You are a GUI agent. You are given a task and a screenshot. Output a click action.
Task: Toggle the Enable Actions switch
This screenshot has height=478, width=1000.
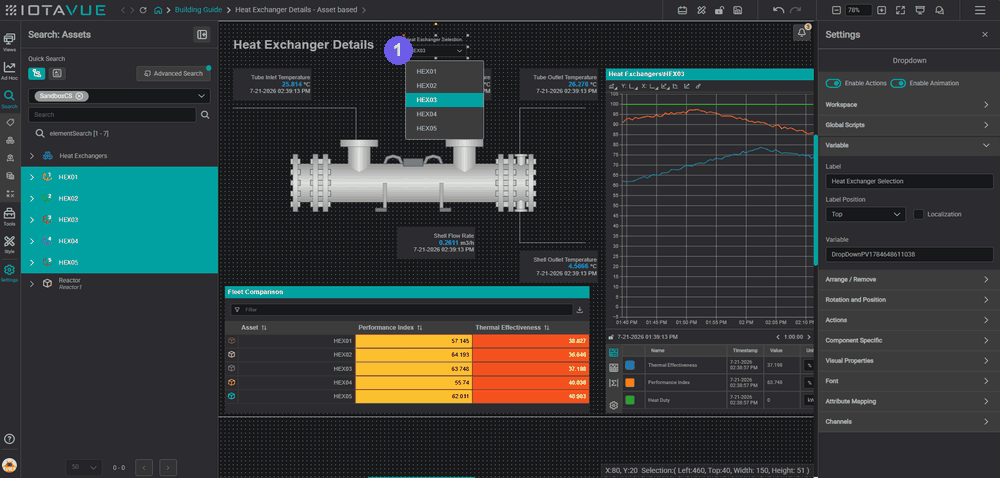pyautogui.click(x=833, y=83)
